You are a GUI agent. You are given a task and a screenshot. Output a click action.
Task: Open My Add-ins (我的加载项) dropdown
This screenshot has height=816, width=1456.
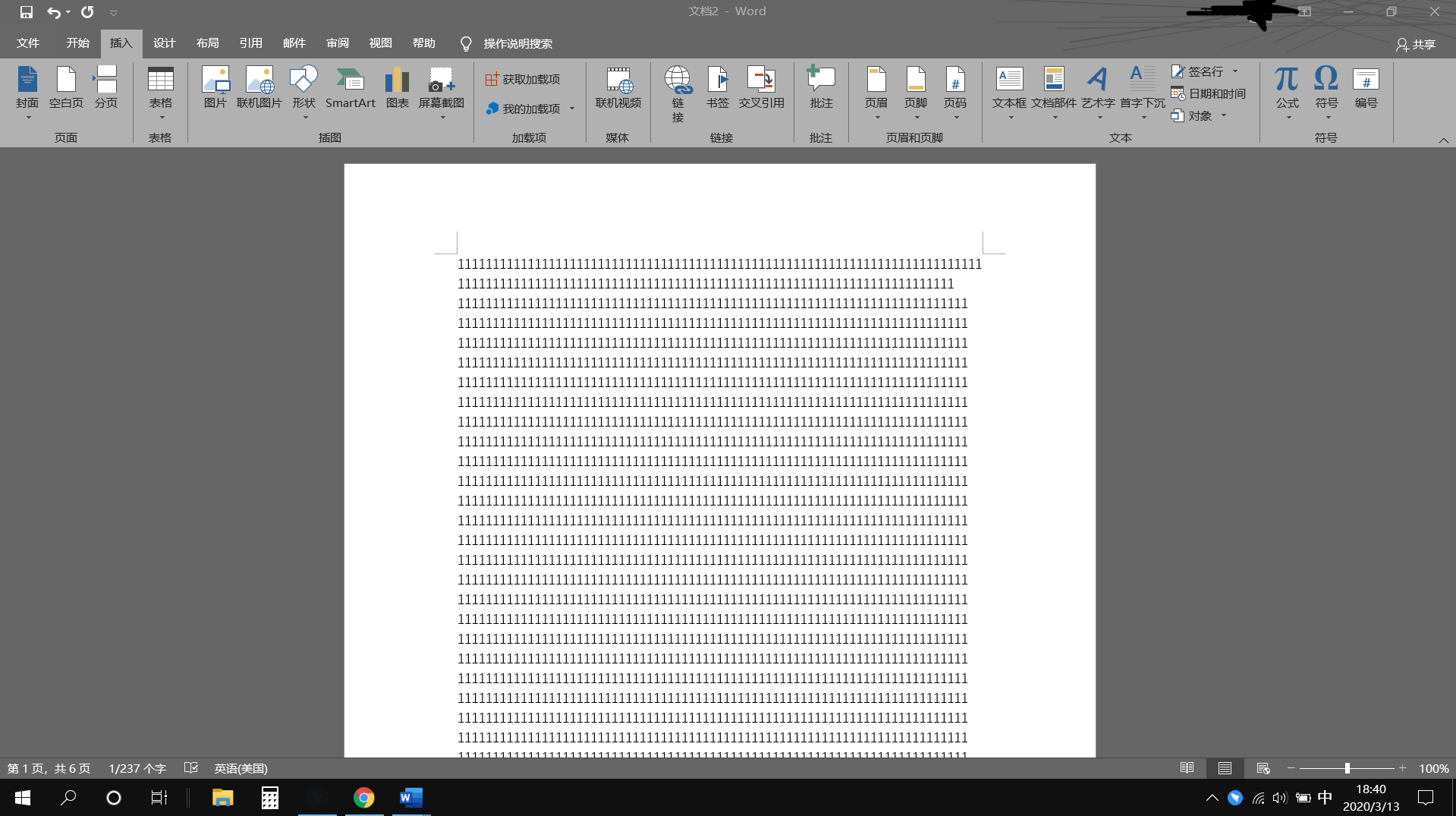tap(572, 109)
